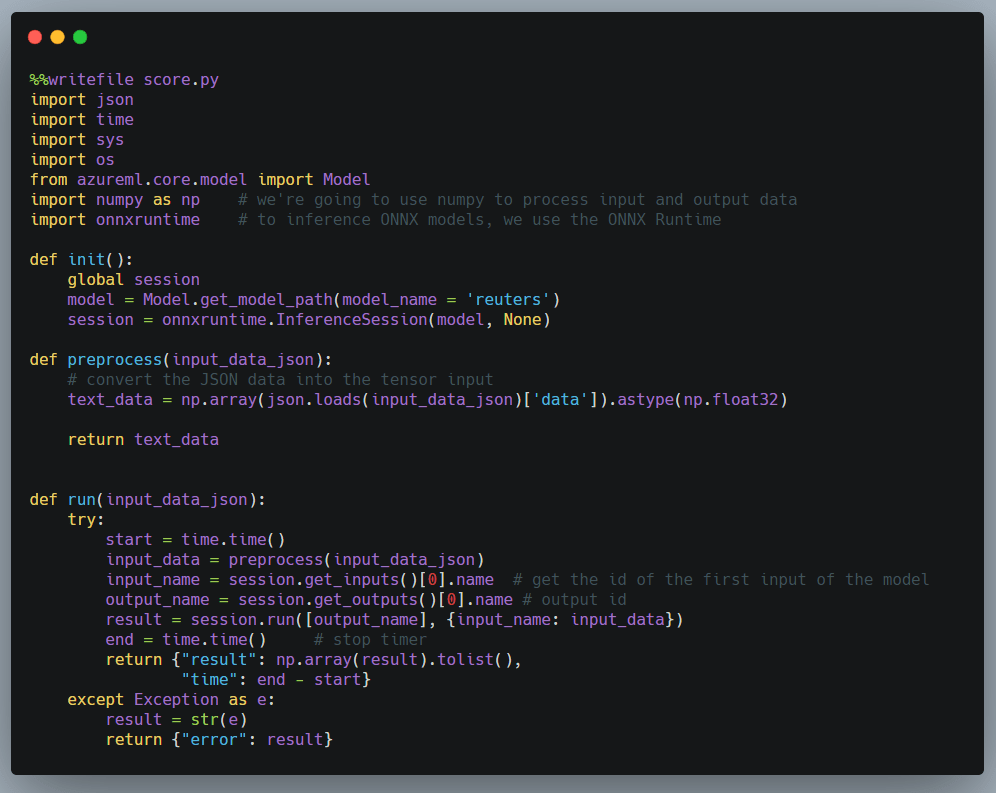Click the 'try:' keyword

[86, 519]
